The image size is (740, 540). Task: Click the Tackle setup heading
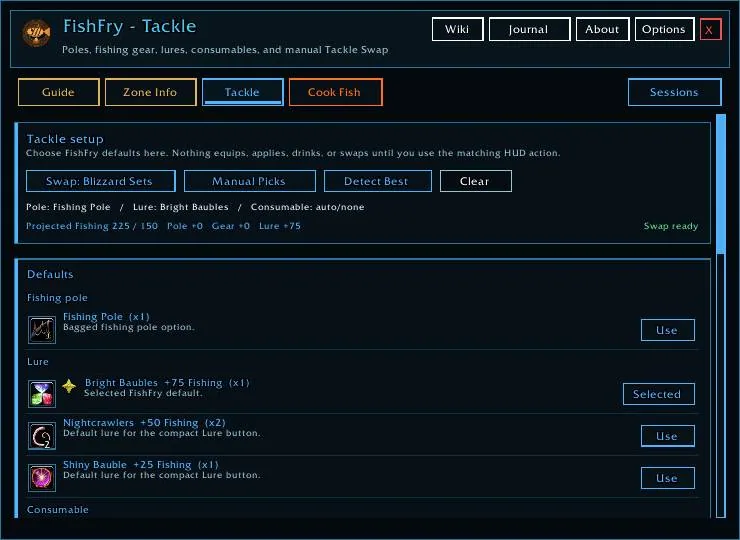[x=65, y=139]
